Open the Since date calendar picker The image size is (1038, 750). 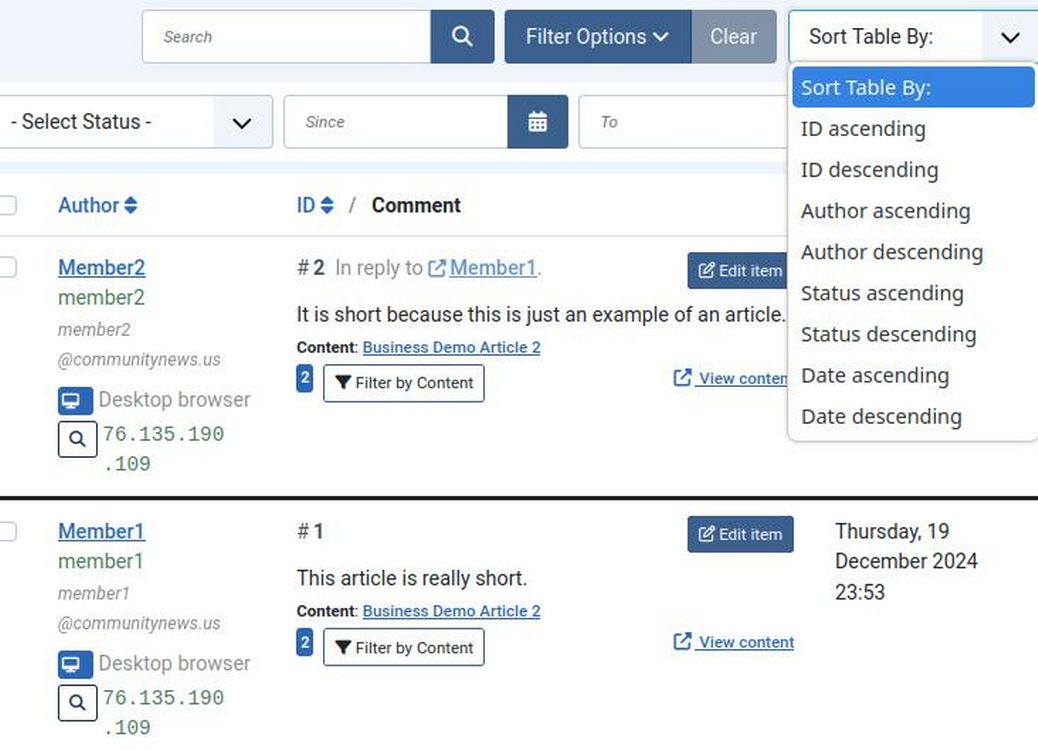pos(538,122)
